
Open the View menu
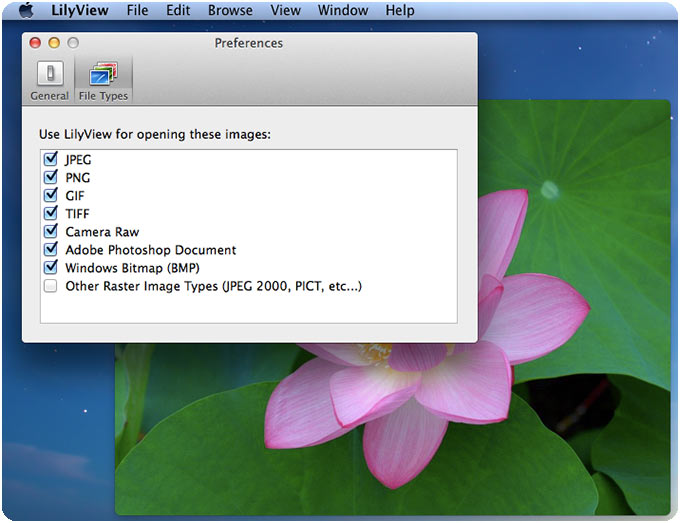coord(285,10)
